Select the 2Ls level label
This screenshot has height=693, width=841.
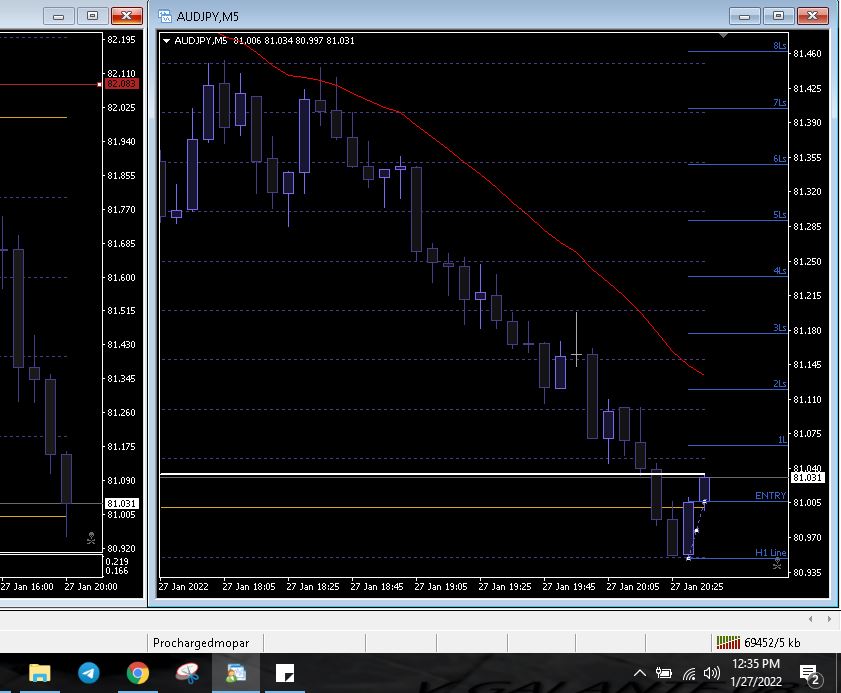tap(780, 384)
